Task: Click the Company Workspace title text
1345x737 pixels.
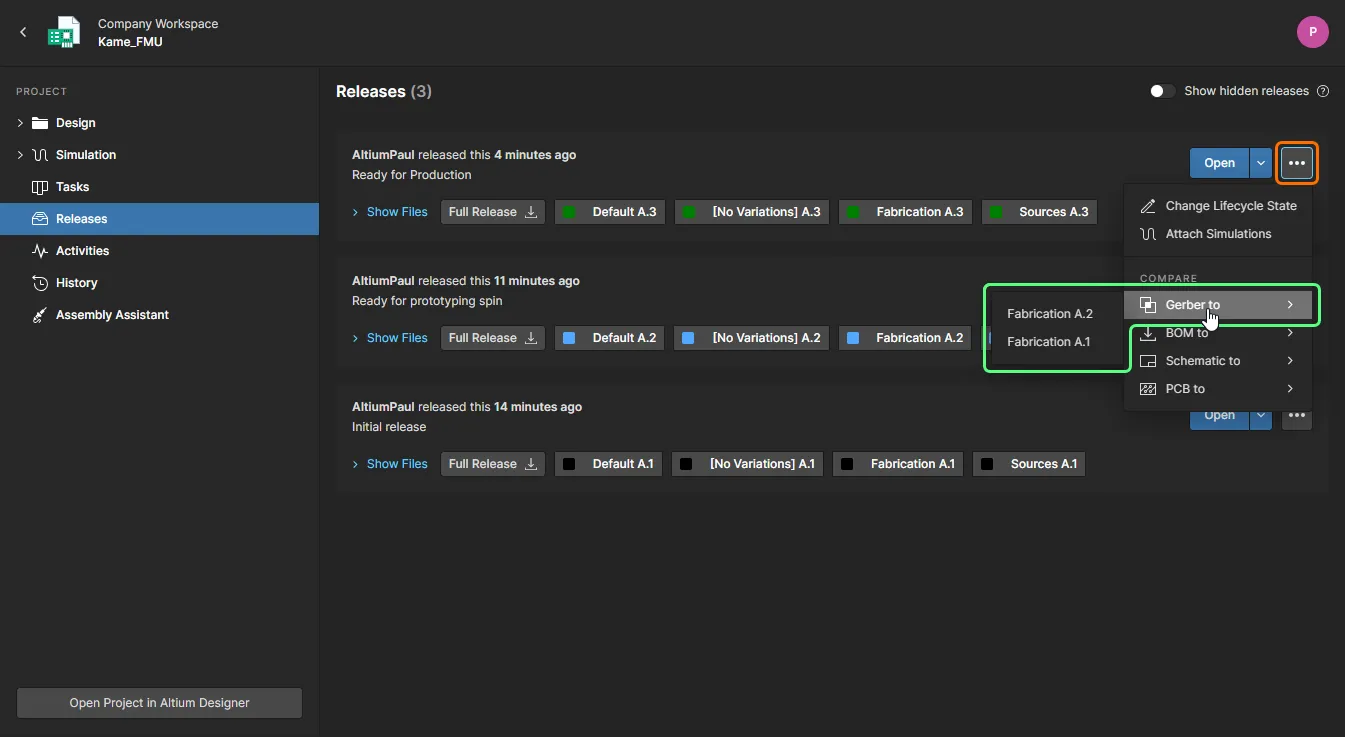Action: point(158,24)
